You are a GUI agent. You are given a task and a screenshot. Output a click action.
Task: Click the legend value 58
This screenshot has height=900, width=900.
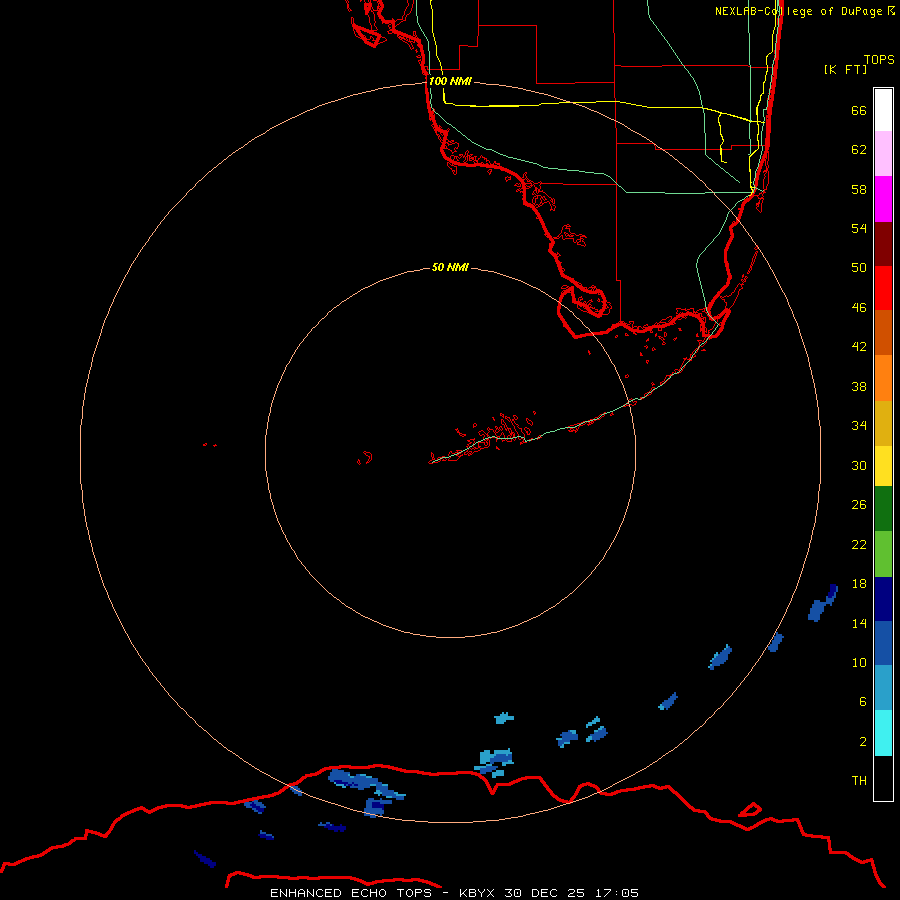859,189
